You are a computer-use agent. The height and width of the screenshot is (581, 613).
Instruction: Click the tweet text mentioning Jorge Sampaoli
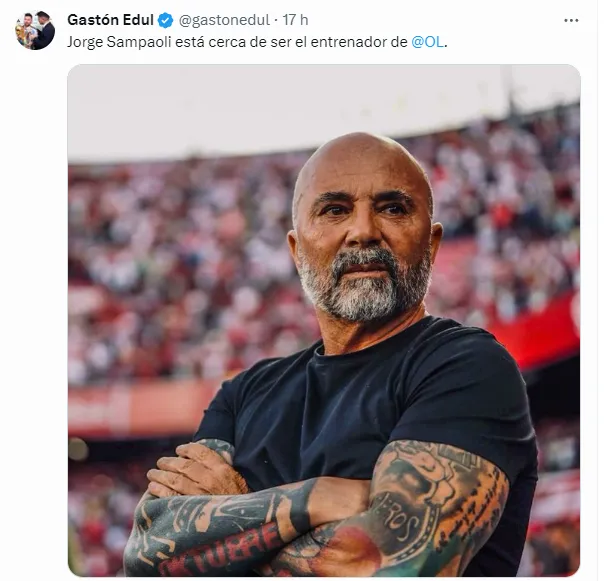(257, 42)
